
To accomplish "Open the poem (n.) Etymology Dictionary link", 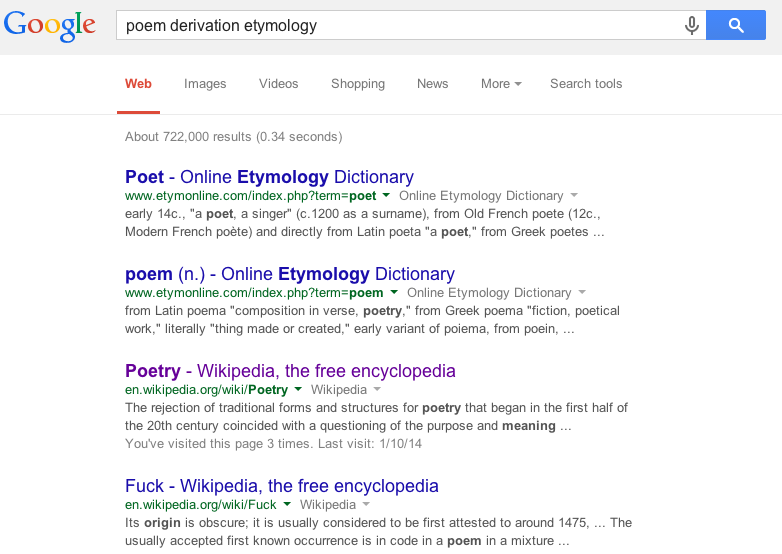I will coord(290,274).
